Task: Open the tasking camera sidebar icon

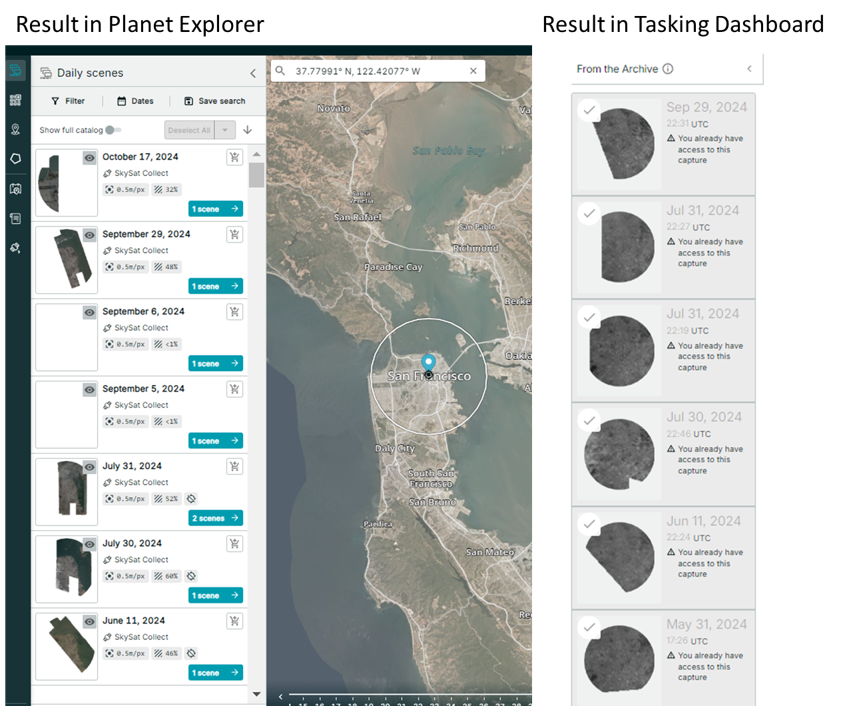Action: coord(15,189)
